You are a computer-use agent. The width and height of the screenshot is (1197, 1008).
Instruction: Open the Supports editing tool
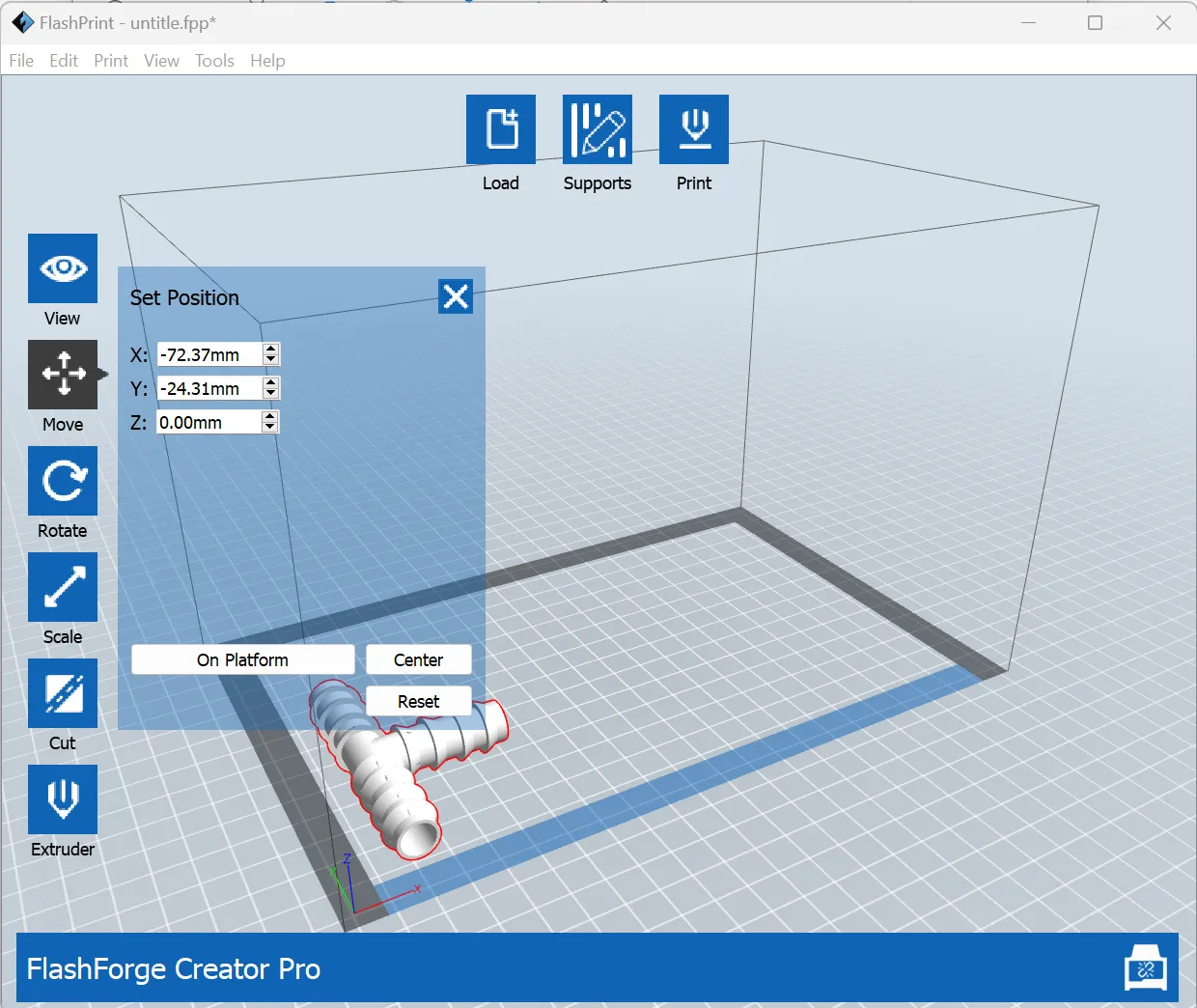point(598,129)
